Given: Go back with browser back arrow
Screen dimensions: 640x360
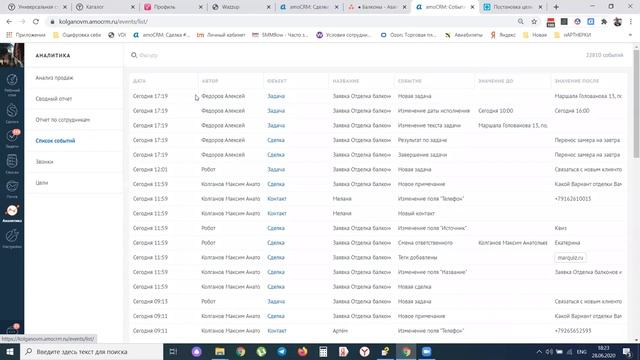Looking at the screenshot, I should coord(9,22).
